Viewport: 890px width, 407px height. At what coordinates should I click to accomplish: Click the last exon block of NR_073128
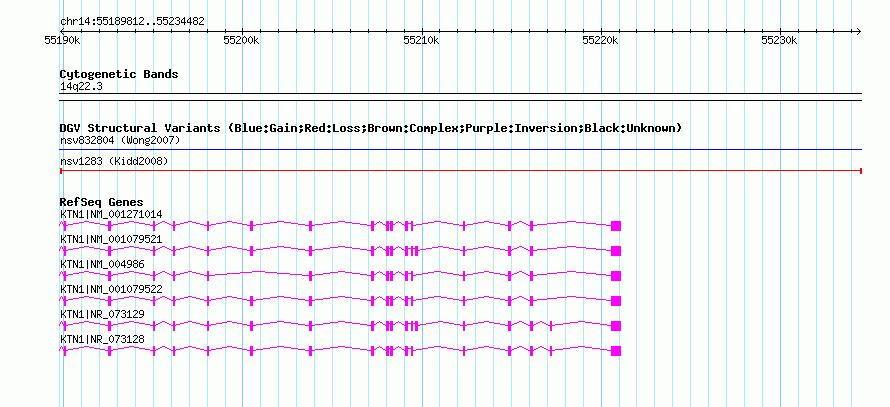pos(616,351)
